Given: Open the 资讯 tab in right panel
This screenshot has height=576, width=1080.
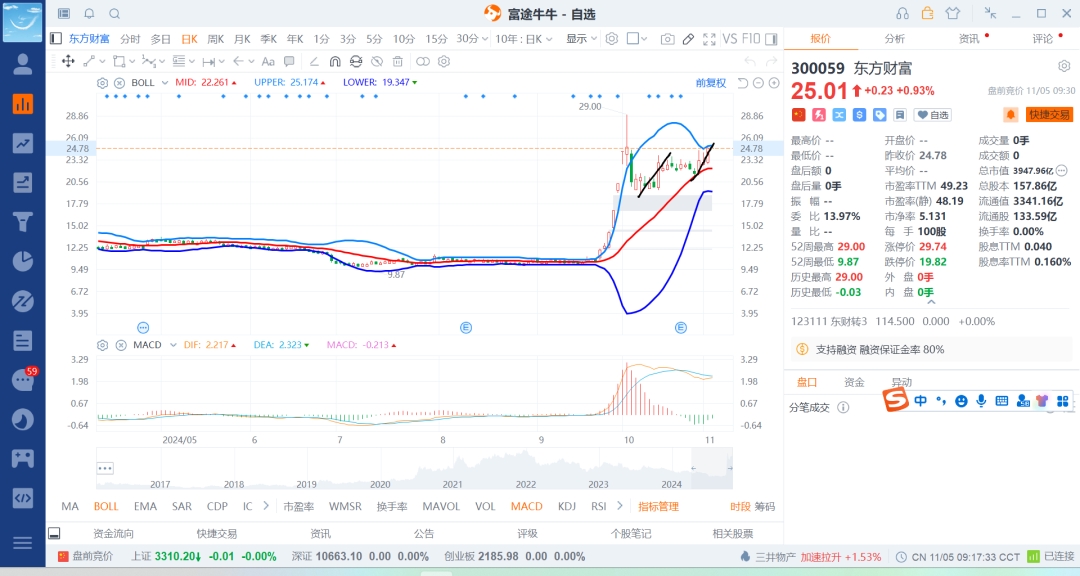Looking at the screenshot, I should coord(969,39).
